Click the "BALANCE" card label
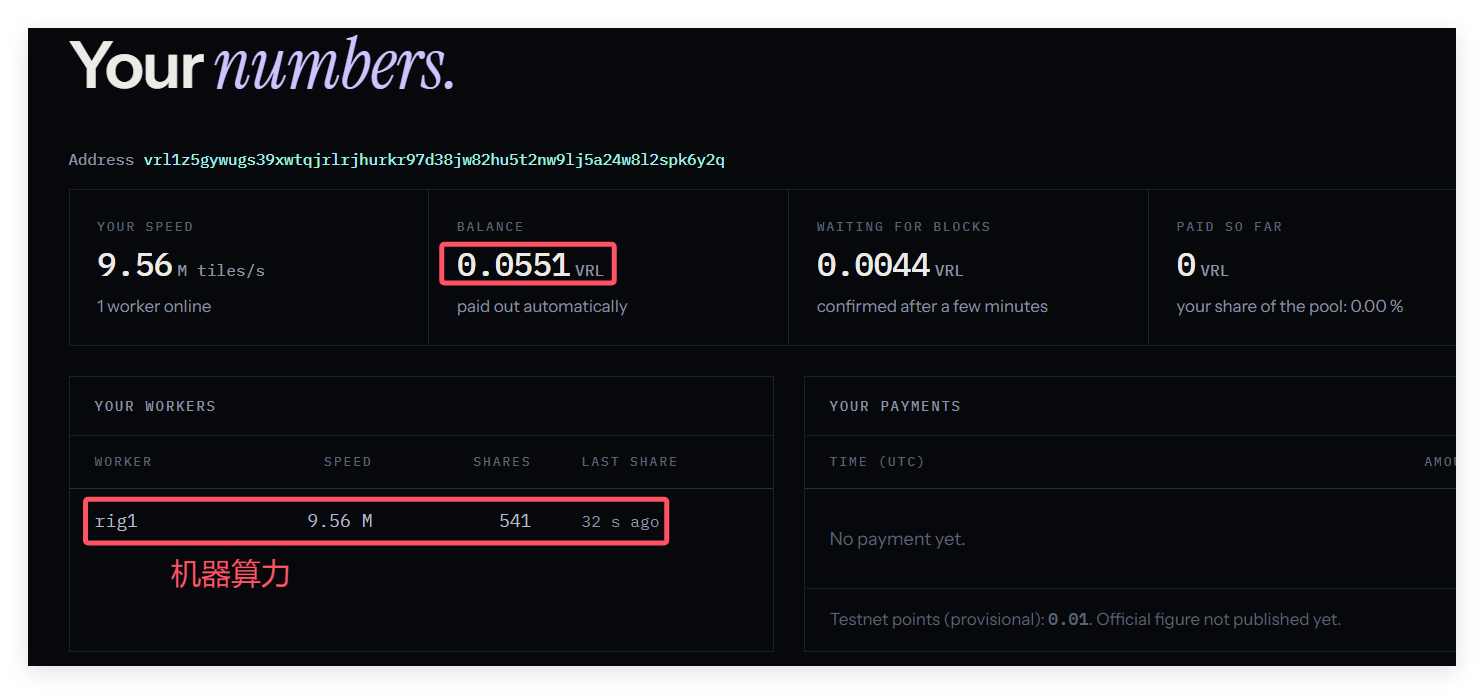This screenshot has width=1484, height=694. point(490,227)
